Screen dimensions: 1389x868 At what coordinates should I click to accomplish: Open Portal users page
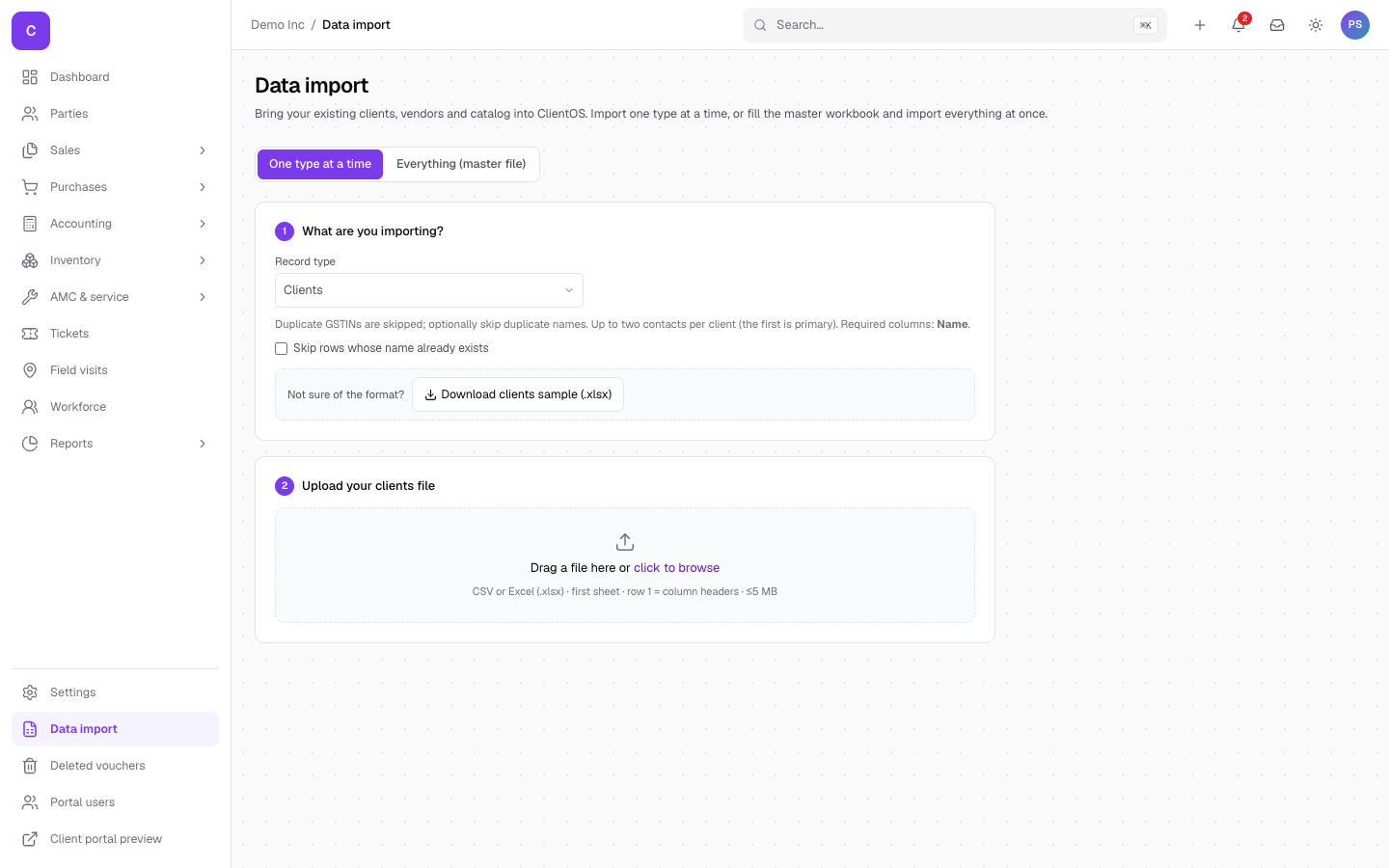click(x=115, y=802)
